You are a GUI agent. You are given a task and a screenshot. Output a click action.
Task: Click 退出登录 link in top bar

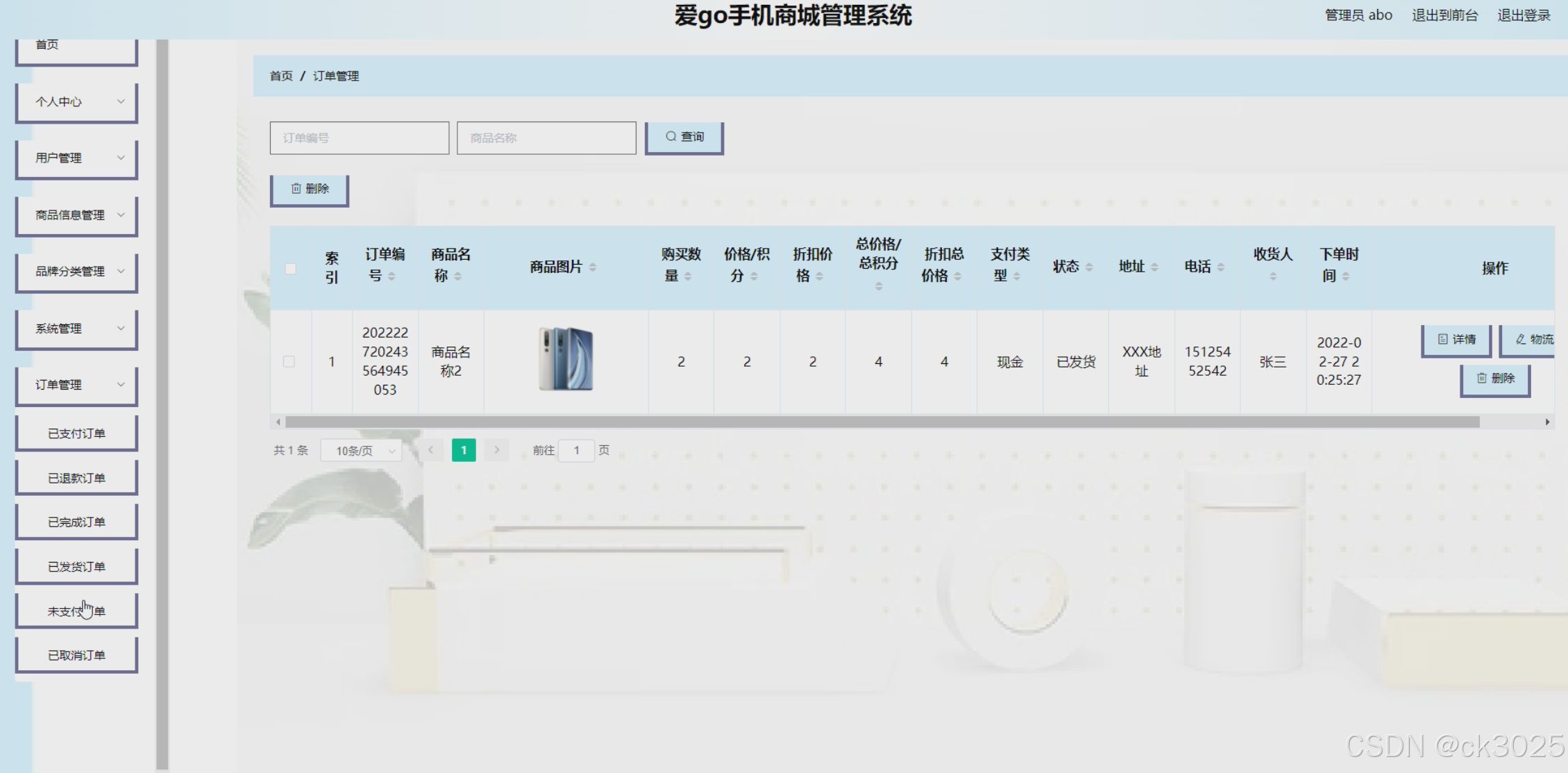point(1524,15)
